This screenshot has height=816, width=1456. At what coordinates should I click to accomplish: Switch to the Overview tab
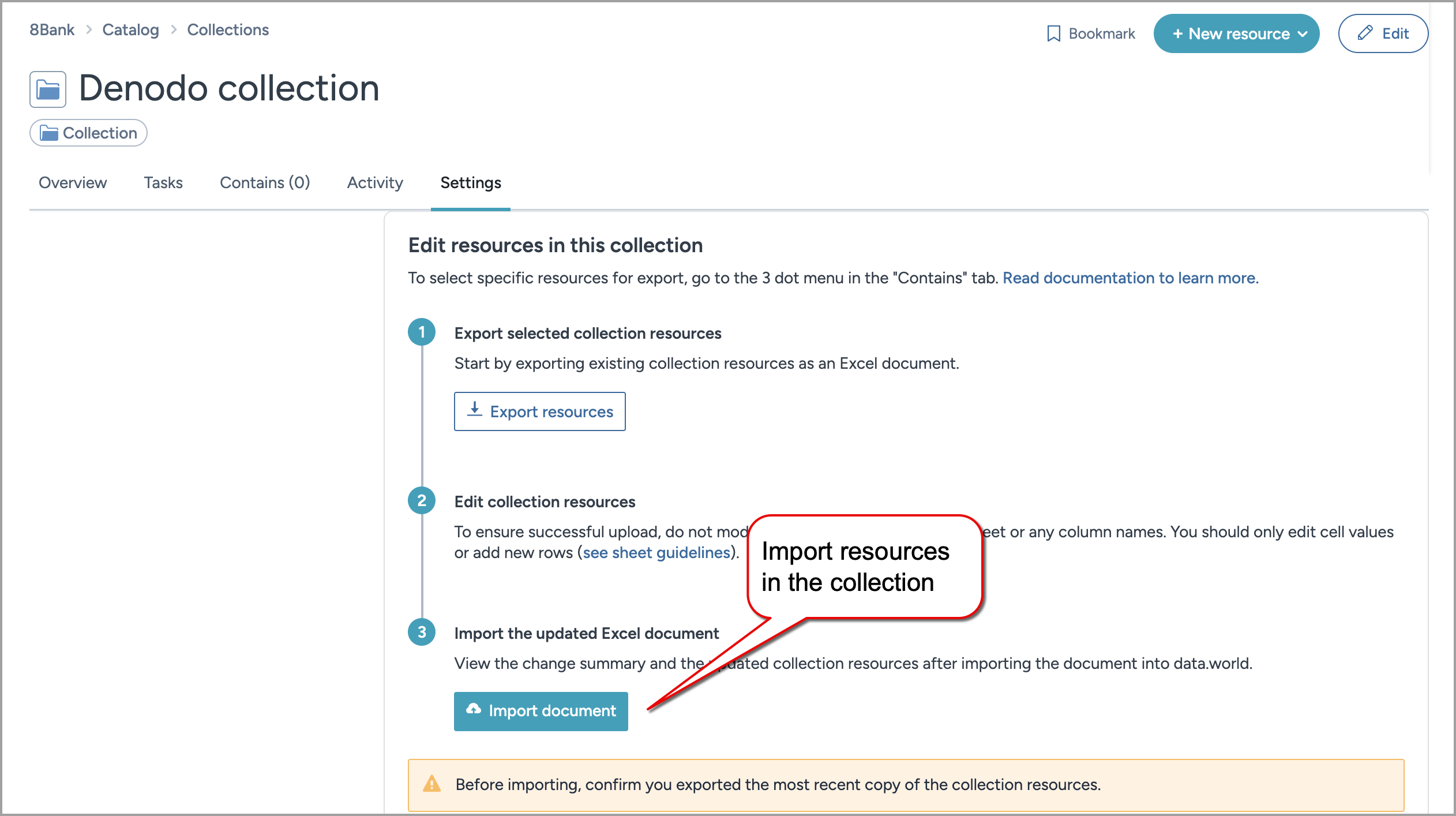(x=73, y=183)
